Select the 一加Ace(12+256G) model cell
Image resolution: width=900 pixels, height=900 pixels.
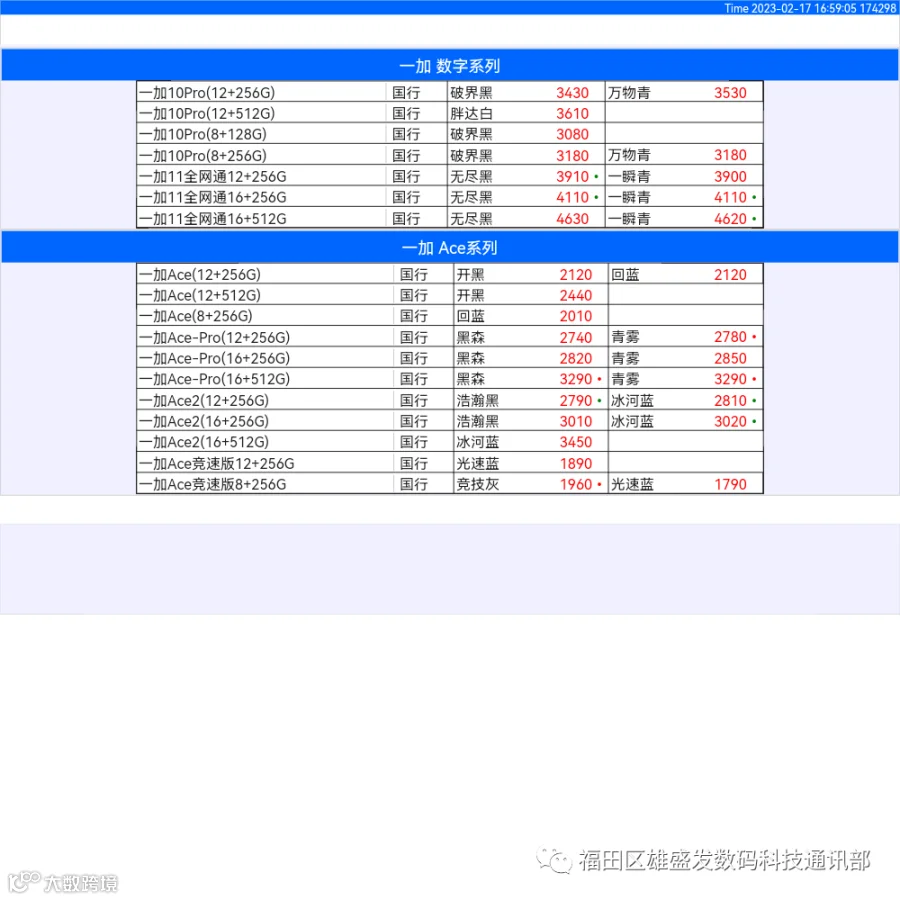pos(265,274)
